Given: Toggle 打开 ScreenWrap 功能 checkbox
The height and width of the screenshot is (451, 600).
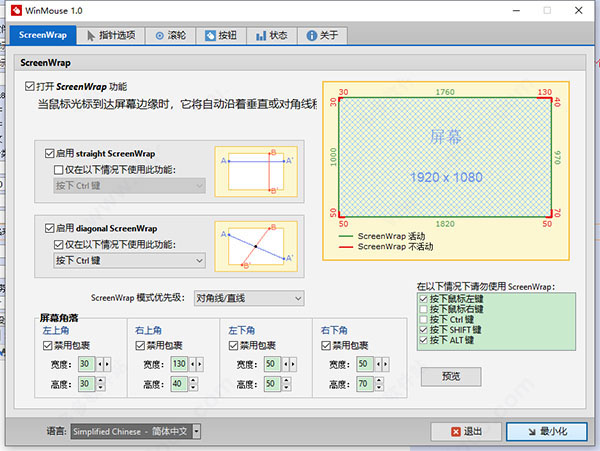Looking at the screenshot, I should (29, 86).
